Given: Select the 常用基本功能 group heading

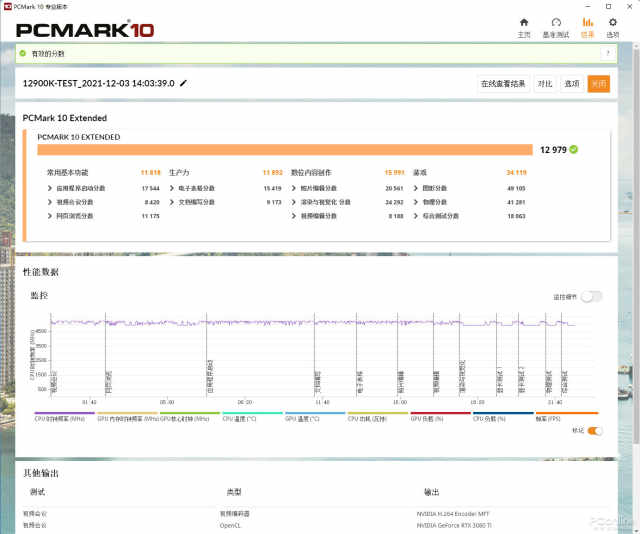Looking at the screenshot, I should tap(67, 173).
